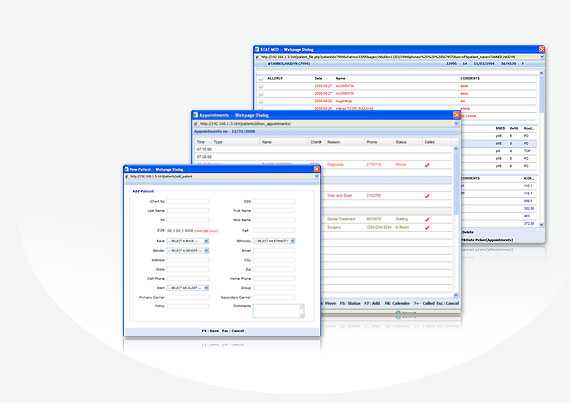Open the Gender dropdown in New Patient
570x403 pixels.
pos(188,251)
